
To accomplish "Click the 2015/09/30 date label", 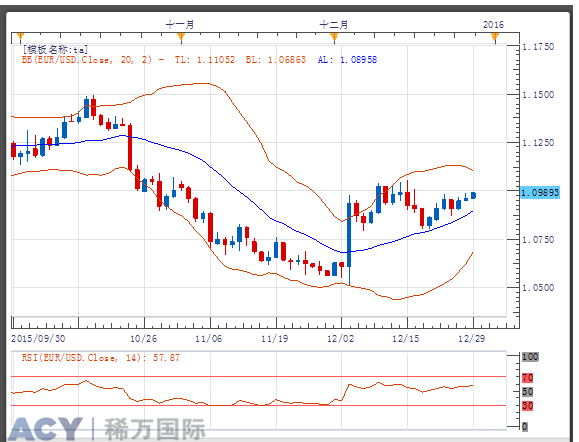I will 38,339.
